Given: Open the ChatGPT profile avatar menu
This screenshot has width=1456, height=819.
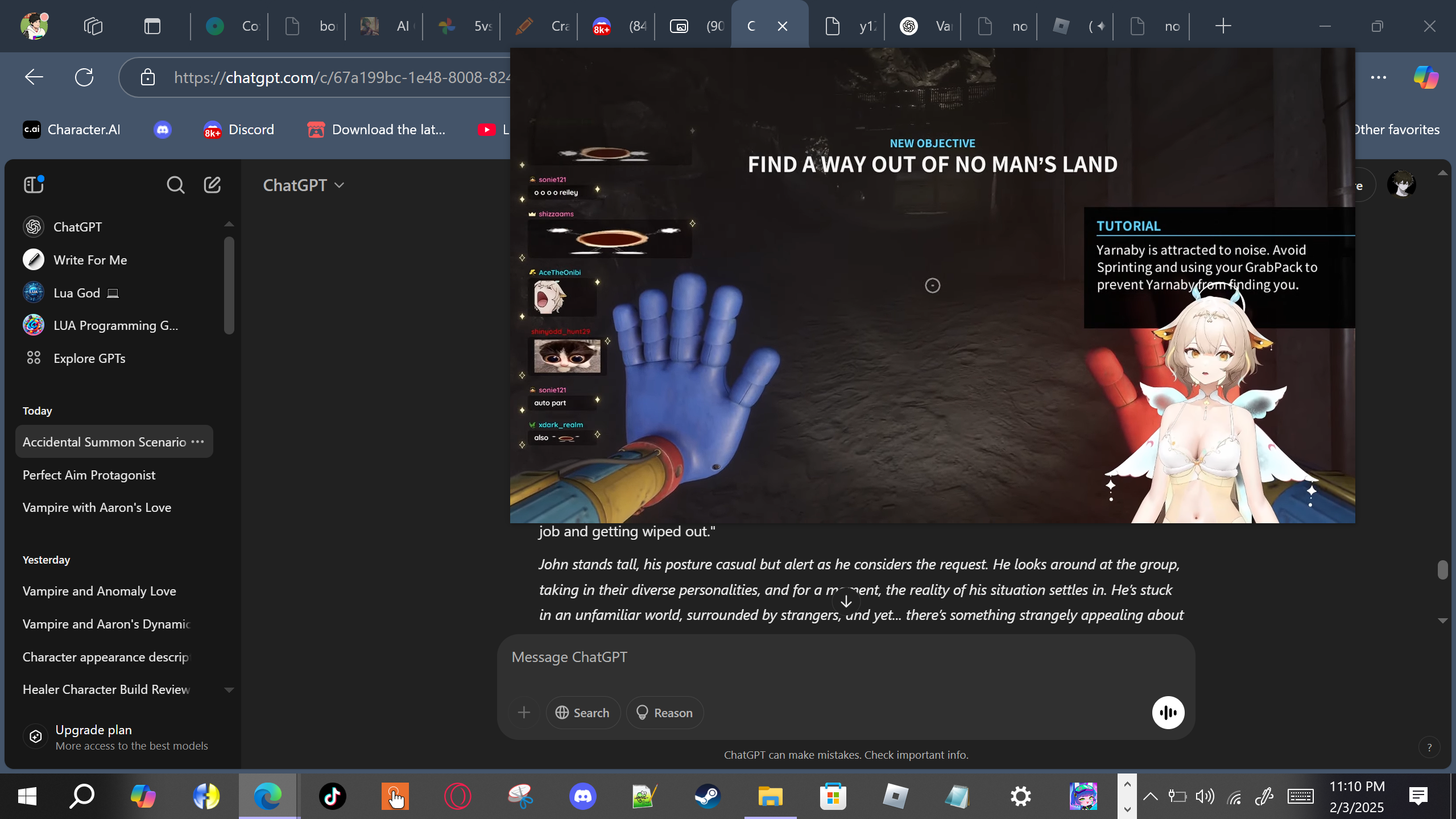Looking at the screenshot, I should (1401, 185).
